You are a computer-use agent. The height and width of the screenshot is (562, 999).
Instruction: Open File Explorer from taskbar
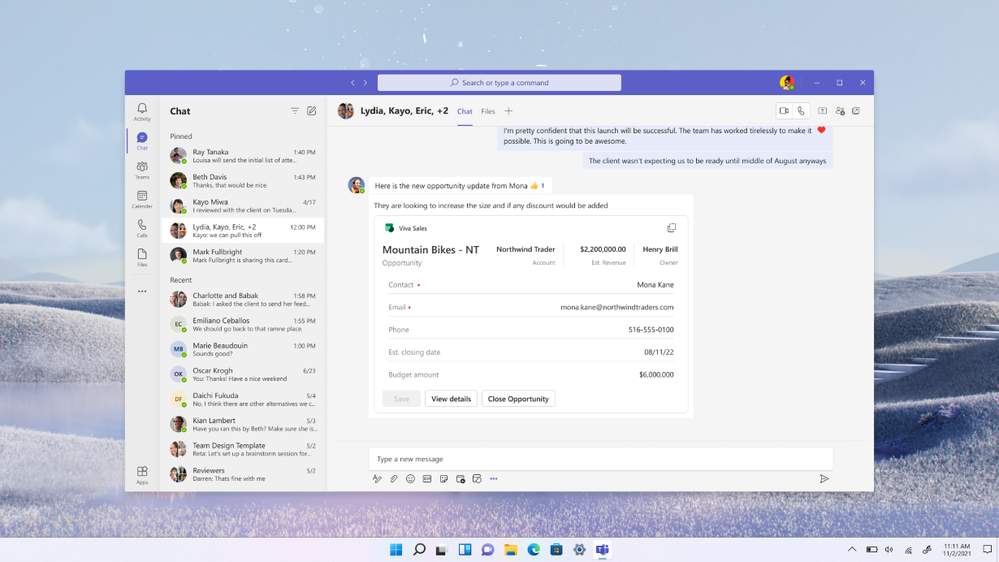(x=510, y=549)
